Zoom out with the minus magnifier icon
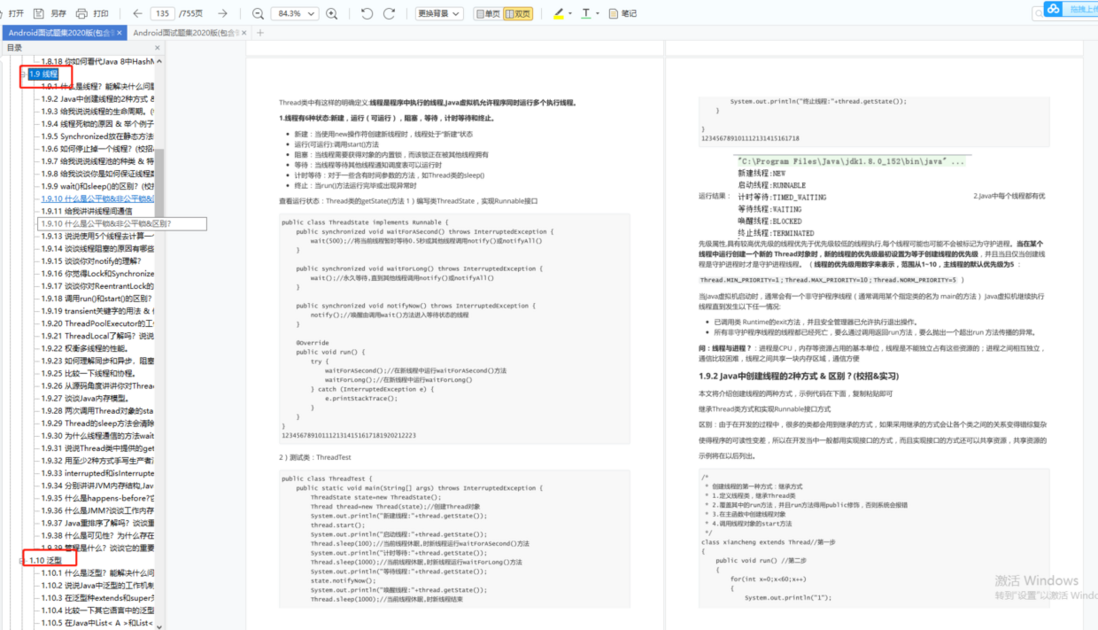The image size is (1098, 630). coord(258,13)
